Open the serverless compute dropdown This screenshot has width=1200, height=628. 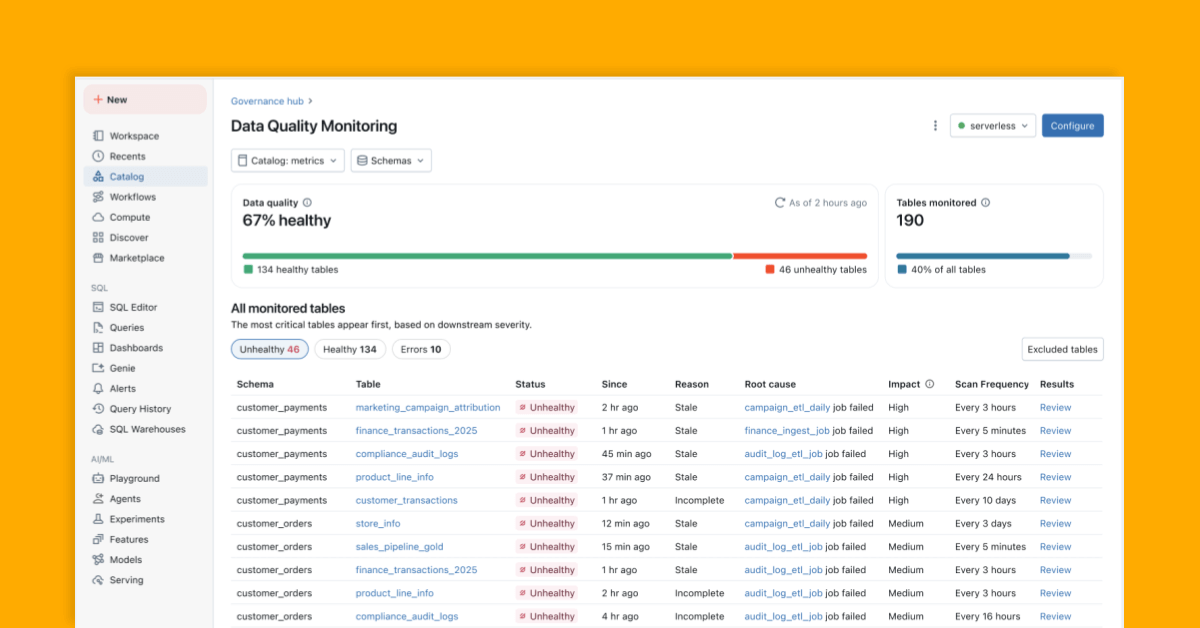click(x=992, y=126)
